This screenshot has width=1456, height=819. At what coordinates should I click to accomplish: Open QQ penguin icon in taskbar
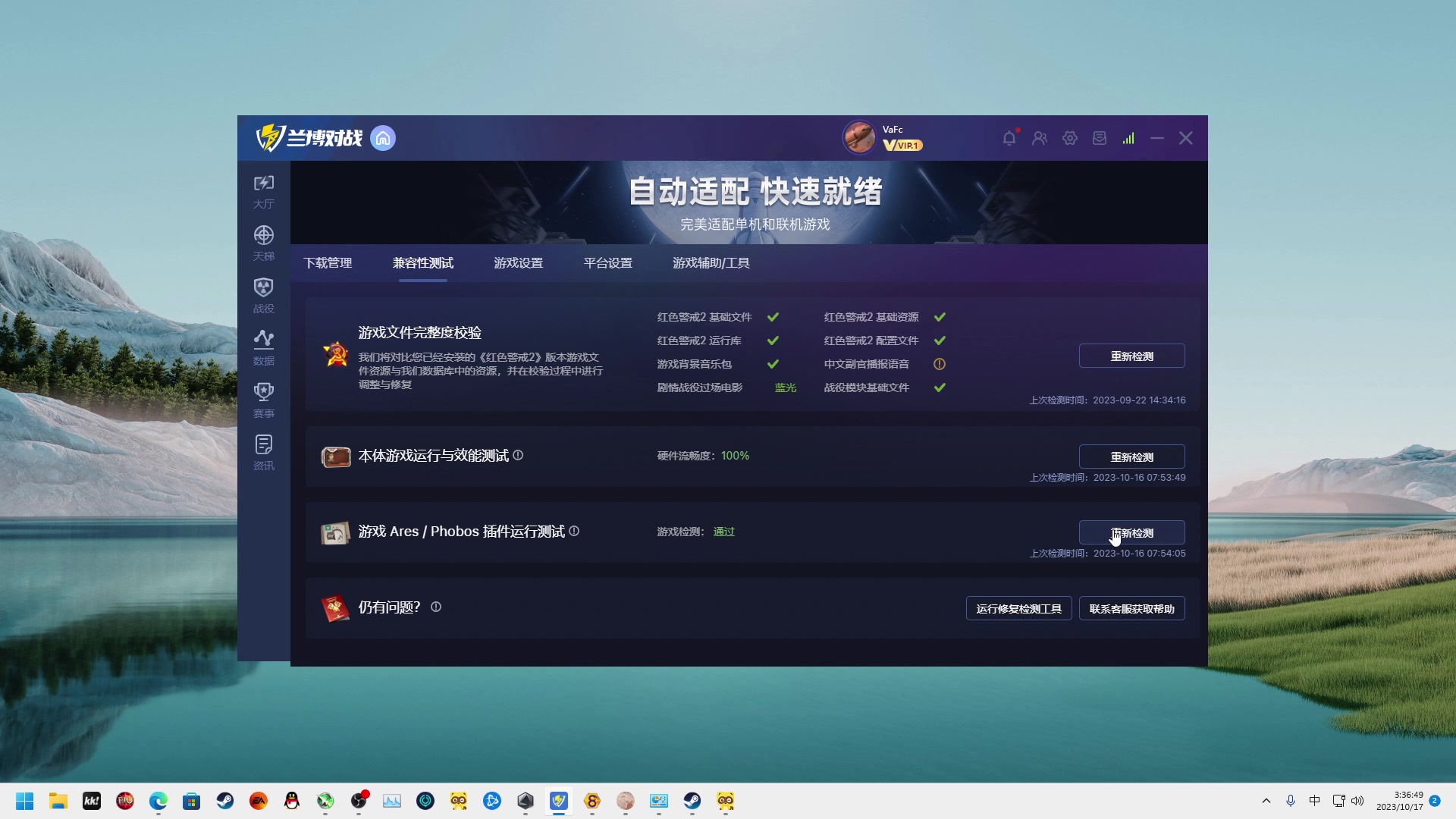point(292,801)
